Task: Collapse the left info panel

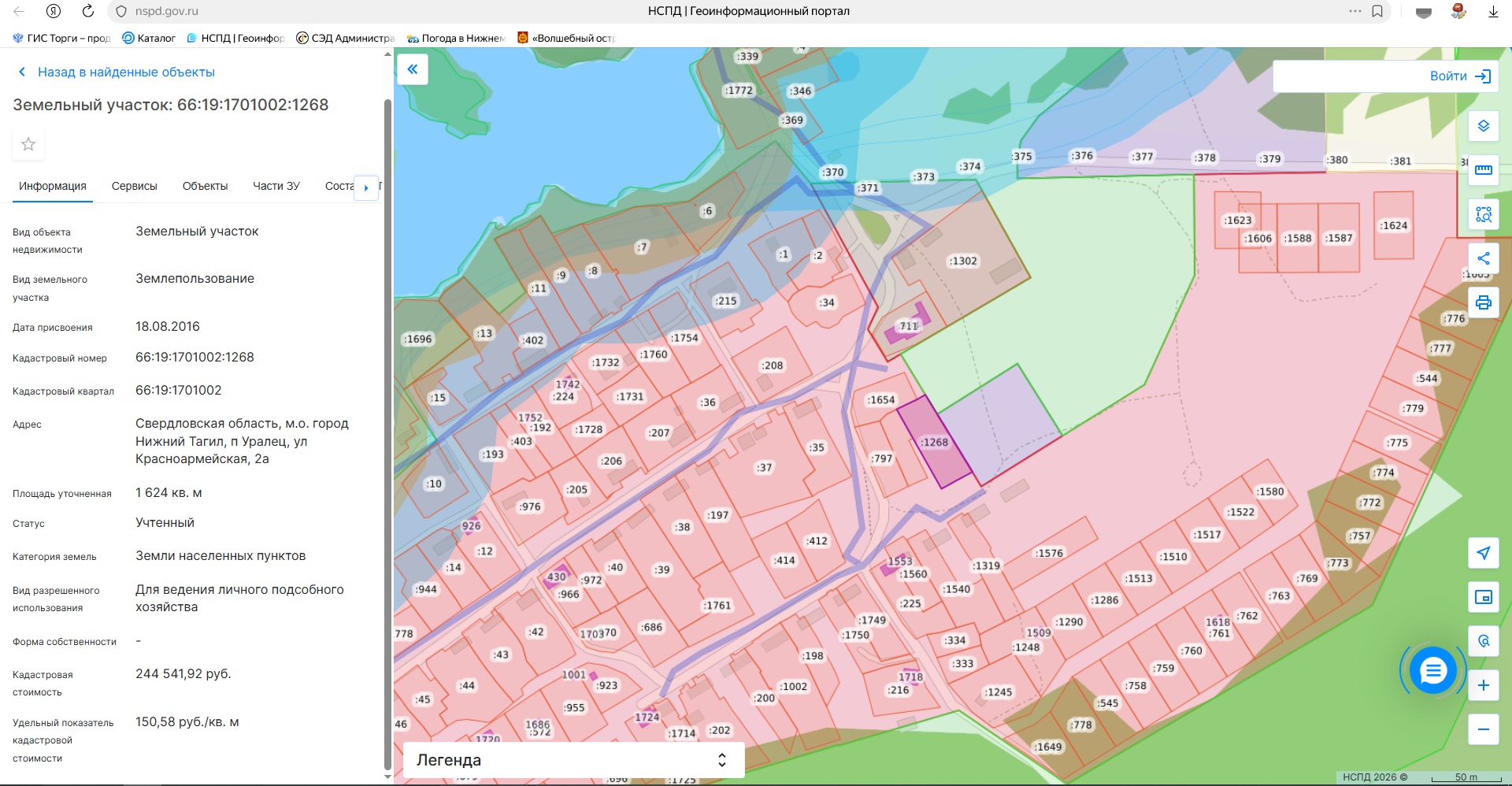Action: (413, 69)
